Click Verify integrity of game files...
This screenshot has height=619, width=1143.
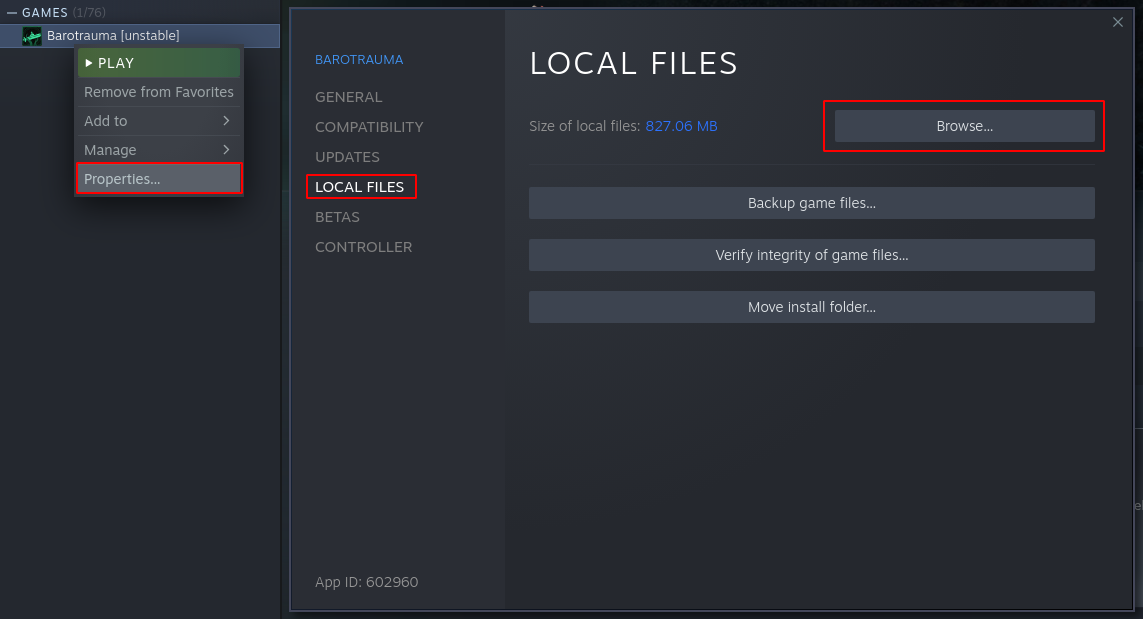tap(811, 255)
